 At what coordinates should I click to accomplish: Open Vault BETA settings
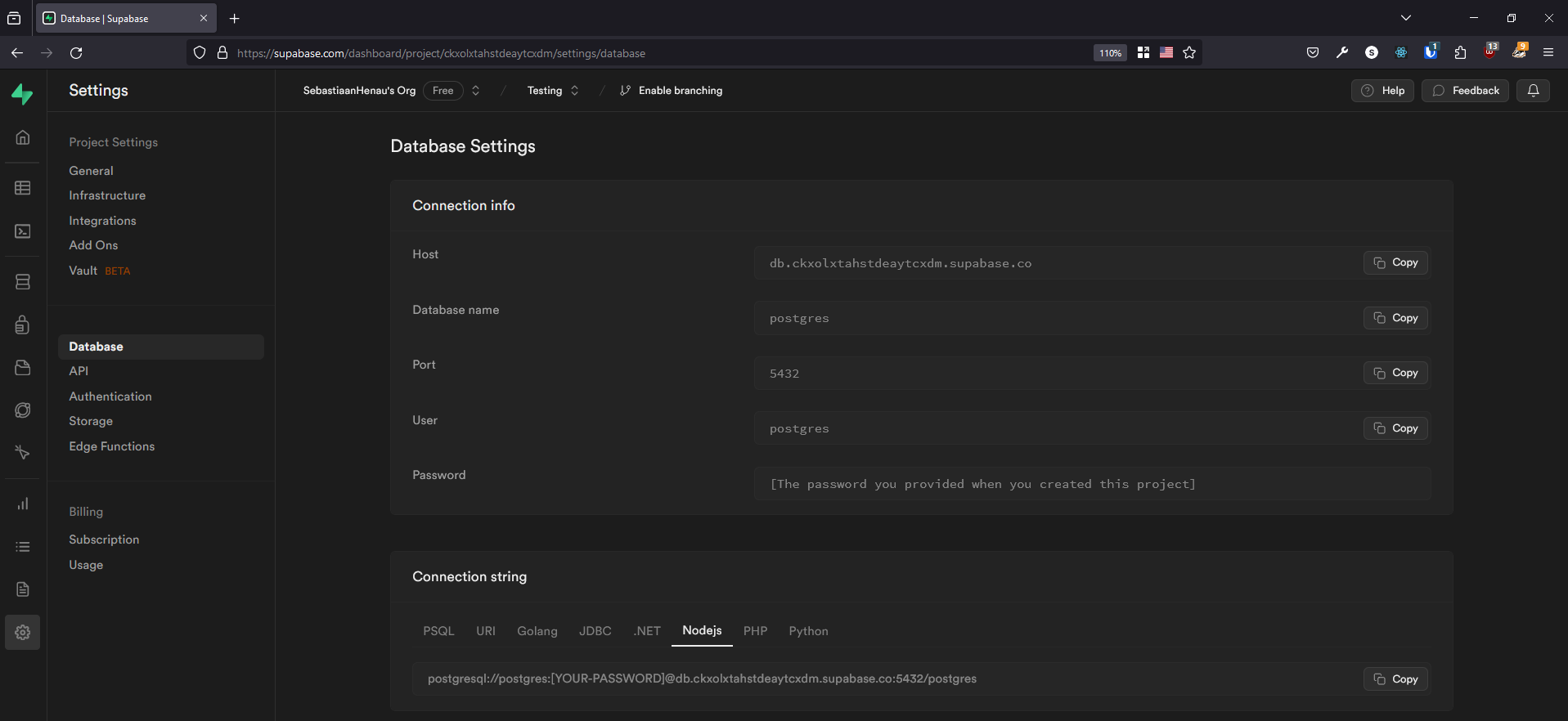click(99, 271)
